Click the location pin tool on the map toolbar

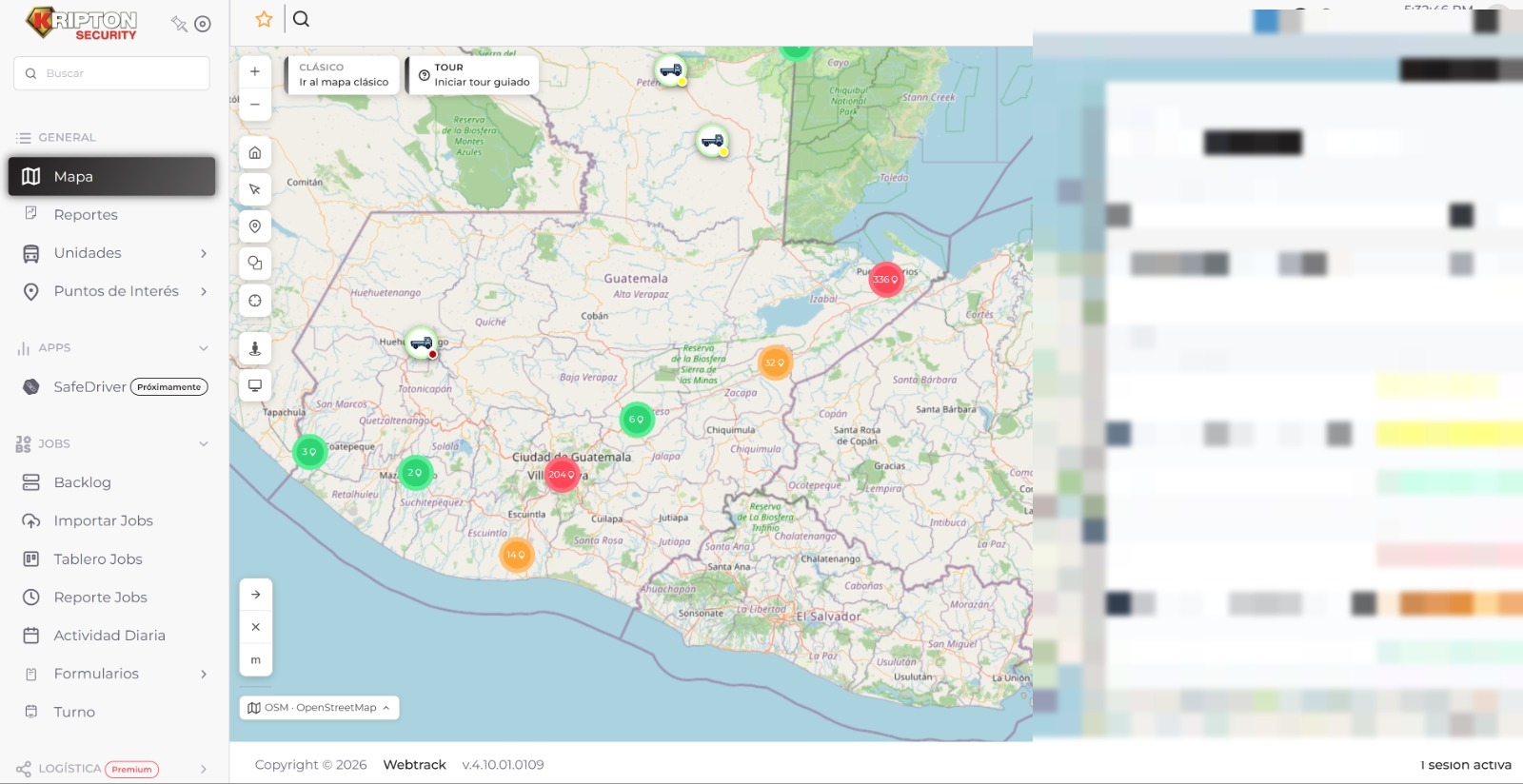pyautogui.click(x=255, y=226)
